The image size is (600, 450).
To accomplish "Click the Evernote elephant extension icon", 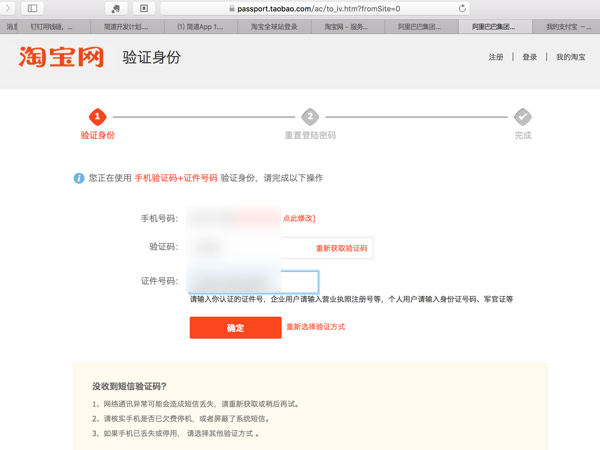I will [116, 8].
